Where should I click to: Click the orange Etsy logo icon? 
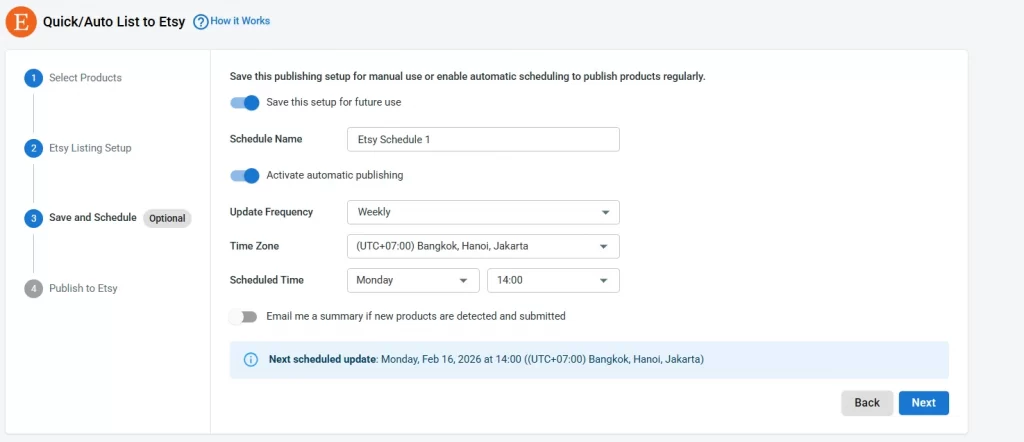click(x=20, y=21)
